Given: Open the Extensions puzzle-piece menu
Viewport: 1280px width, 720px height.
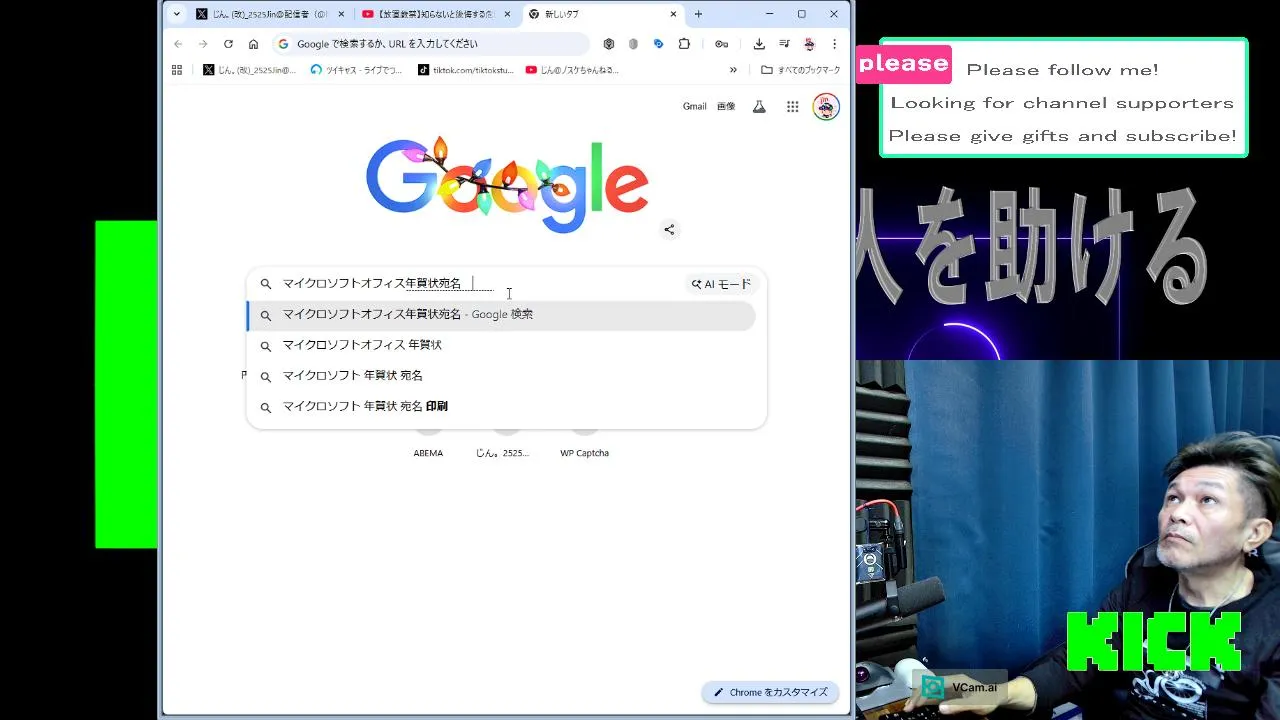Looking at the screenshot, I should coord(684,44).
